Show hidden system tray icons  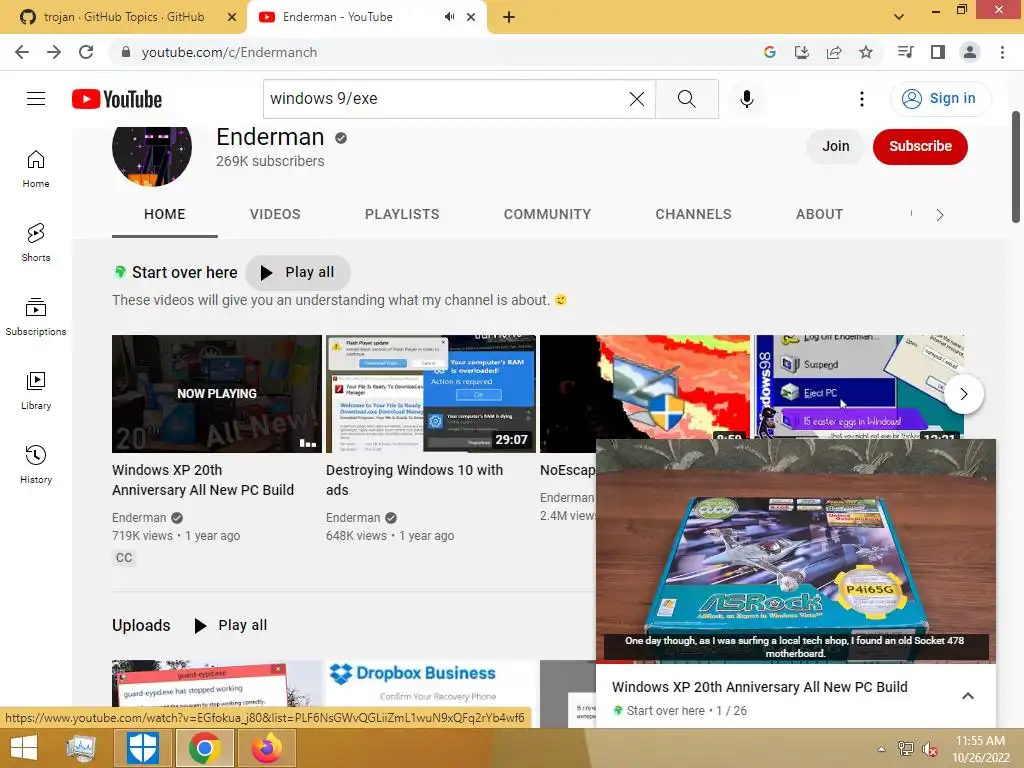882,749
